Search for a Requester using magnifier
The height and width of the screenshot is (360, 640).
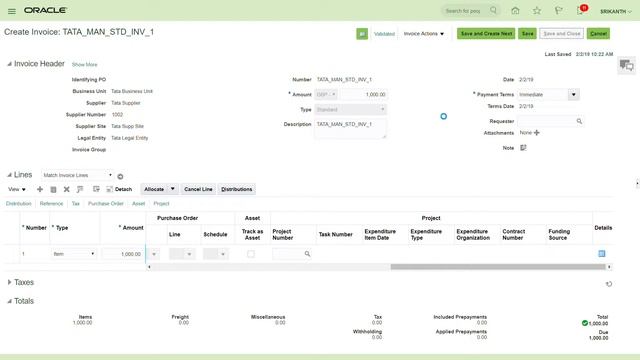click(579, 121)
